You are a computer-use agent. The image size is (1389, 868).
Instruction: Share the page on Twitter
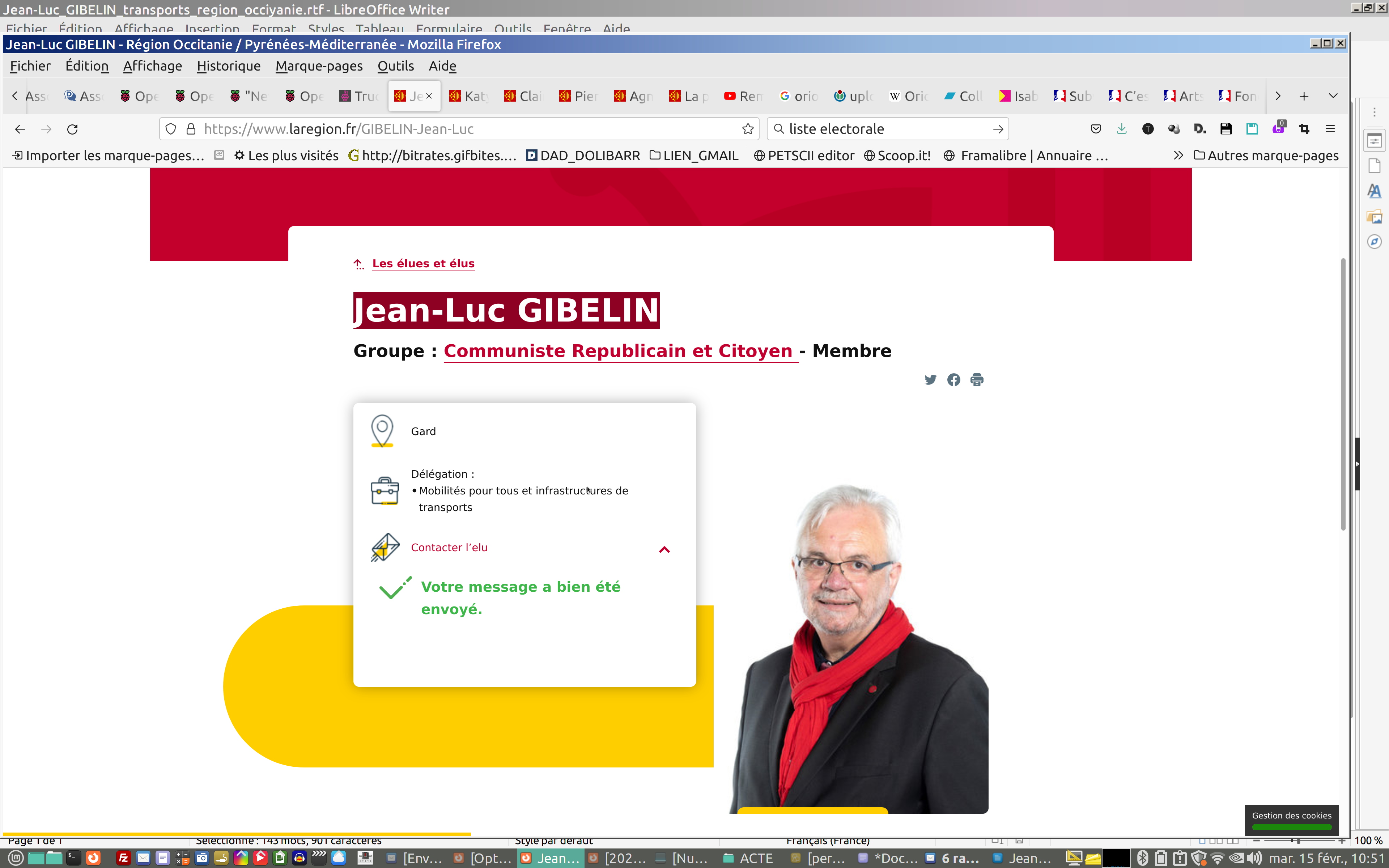(930, 379)
